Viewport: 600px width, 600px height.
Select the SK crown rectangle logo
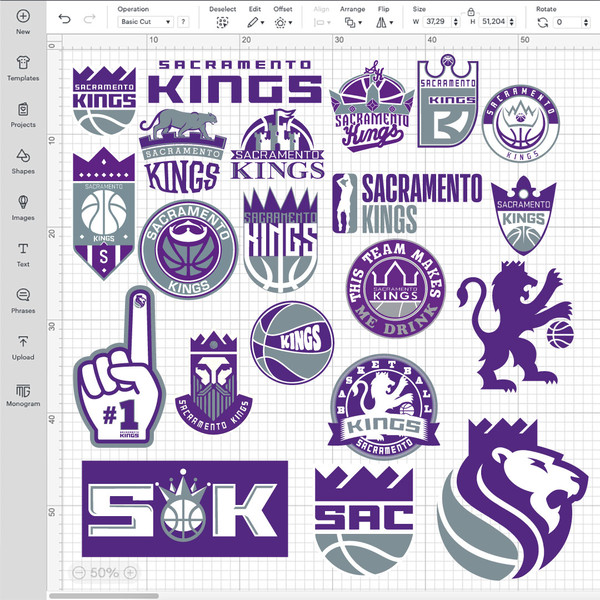click(x=185, y=509)
